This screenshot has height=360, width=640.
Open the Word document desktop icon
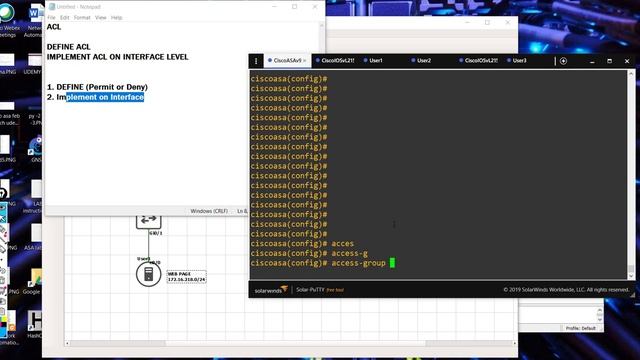click(35, 20)
